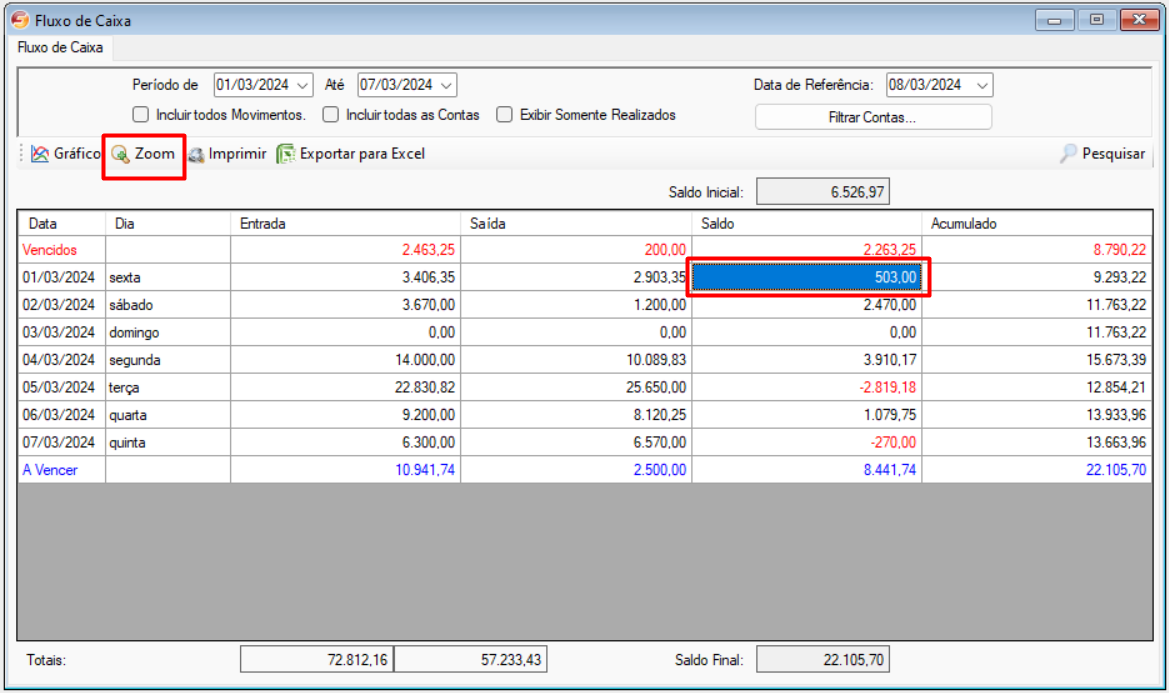Click the 3.910,17 Saldo cell
The width and height of the screenshot is (1169, 693).
807,360
